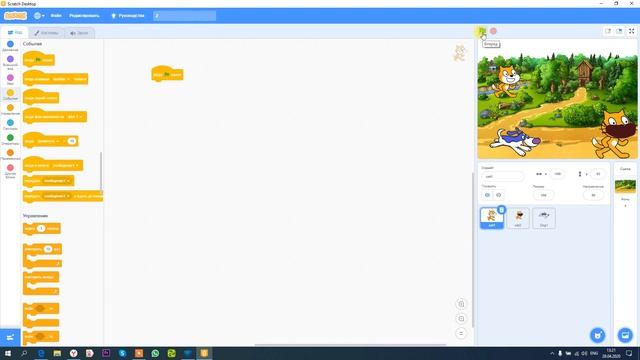Select the Переменные (Variables) block category
Screen dimensions: 640x360
pyautogui.click(x=10, y=155)
